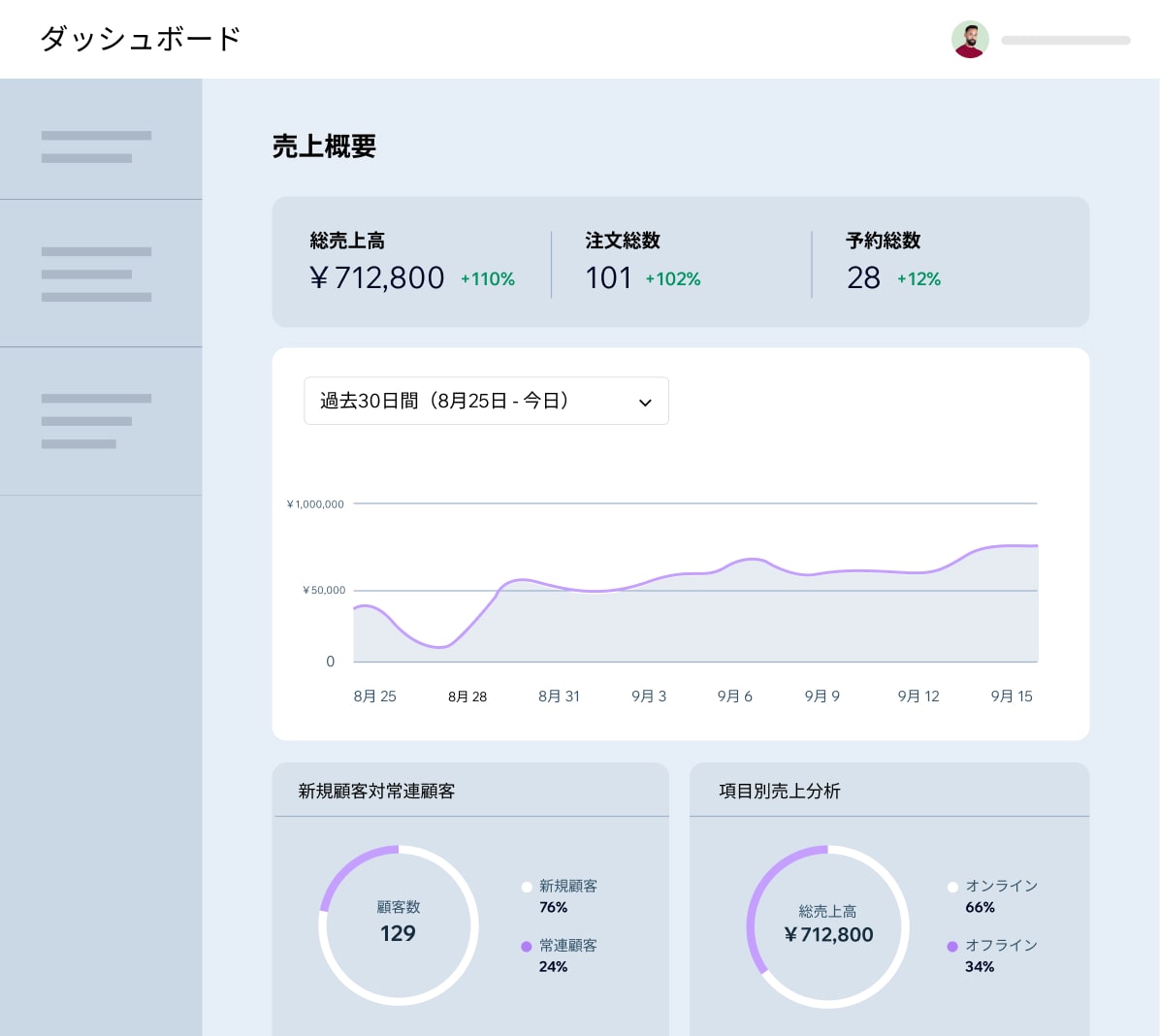Image resolution: width=1160 pixels, height=1036 pixels.
Task: Click the 8月28 label on the chart axis
Action: point(467,696)
